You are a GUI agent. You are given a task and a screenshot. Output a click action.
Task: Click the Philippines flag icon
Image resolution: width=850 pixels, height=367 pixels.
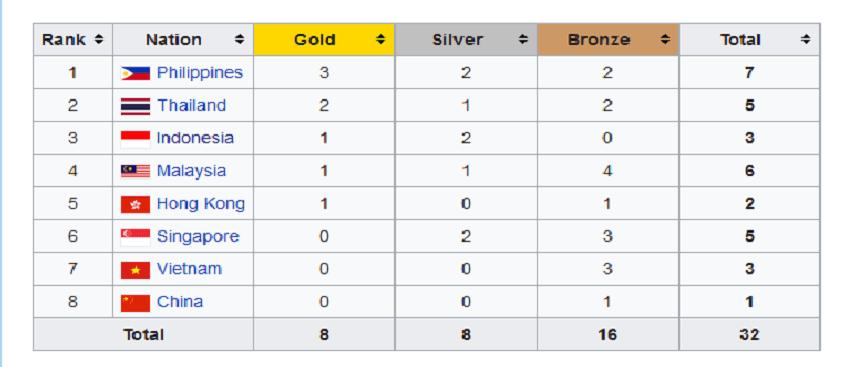pos(135,73)
